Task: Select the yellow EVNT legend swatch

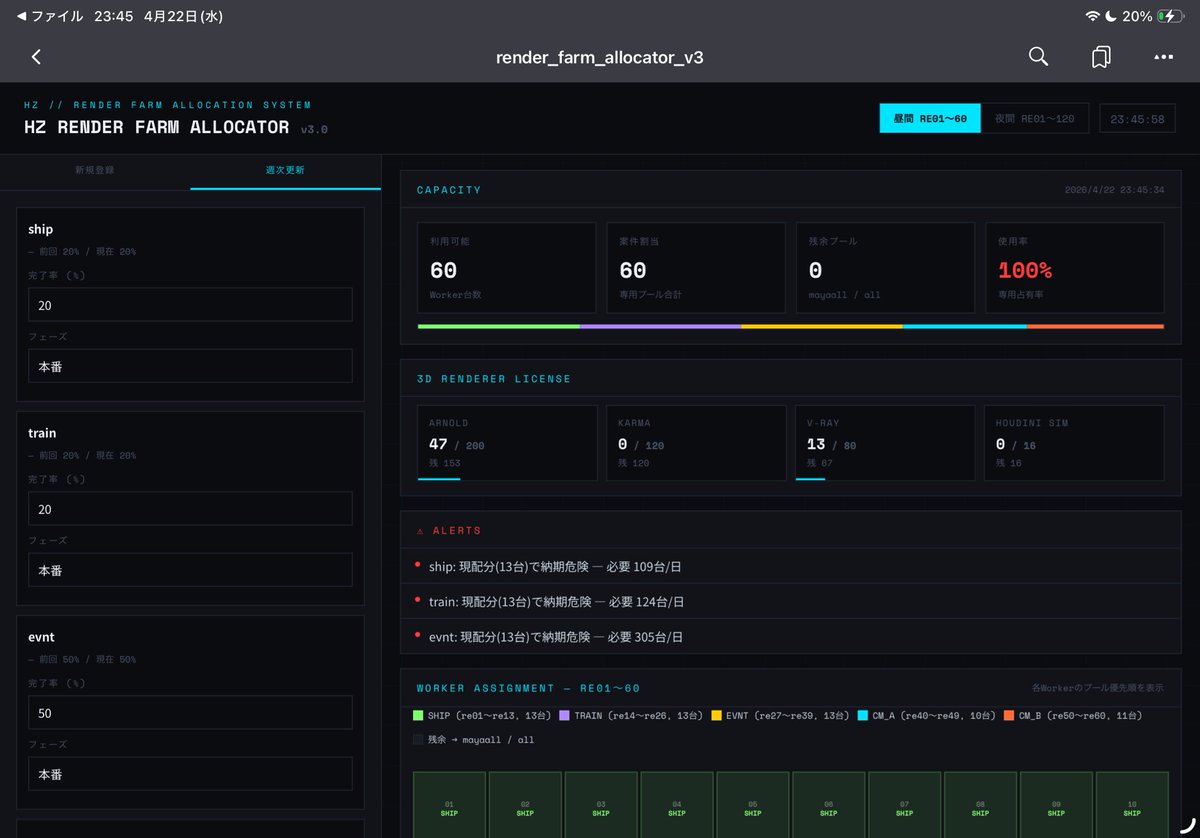Action: point(716,715)
